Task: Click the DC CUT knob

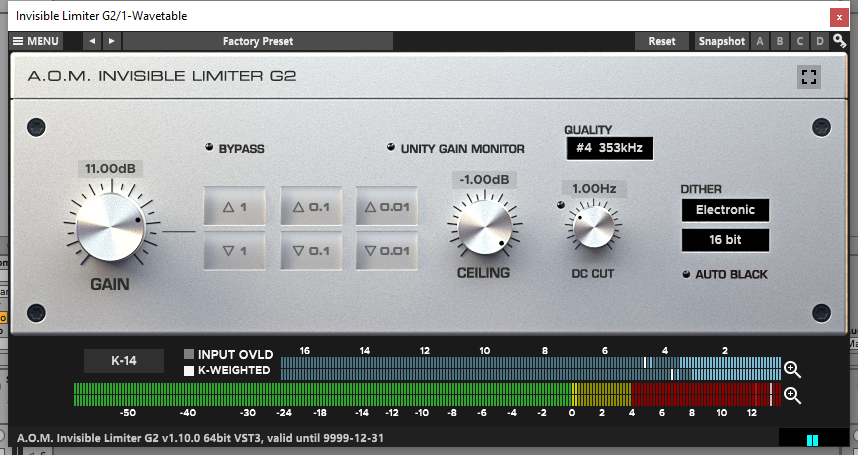Action: click(x=594, y=226)
